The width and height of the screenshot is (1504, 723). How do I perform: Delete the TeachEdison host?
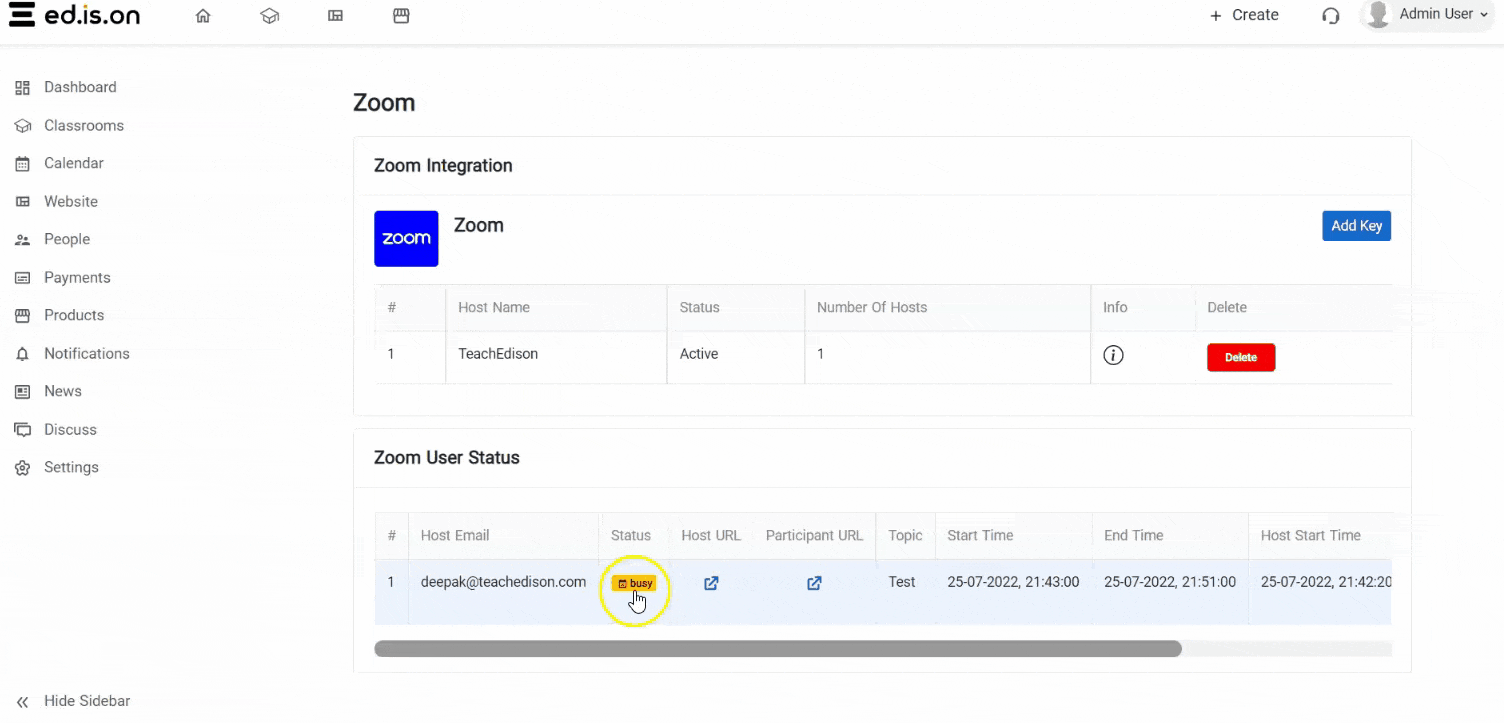click(x=1241, y=357)
